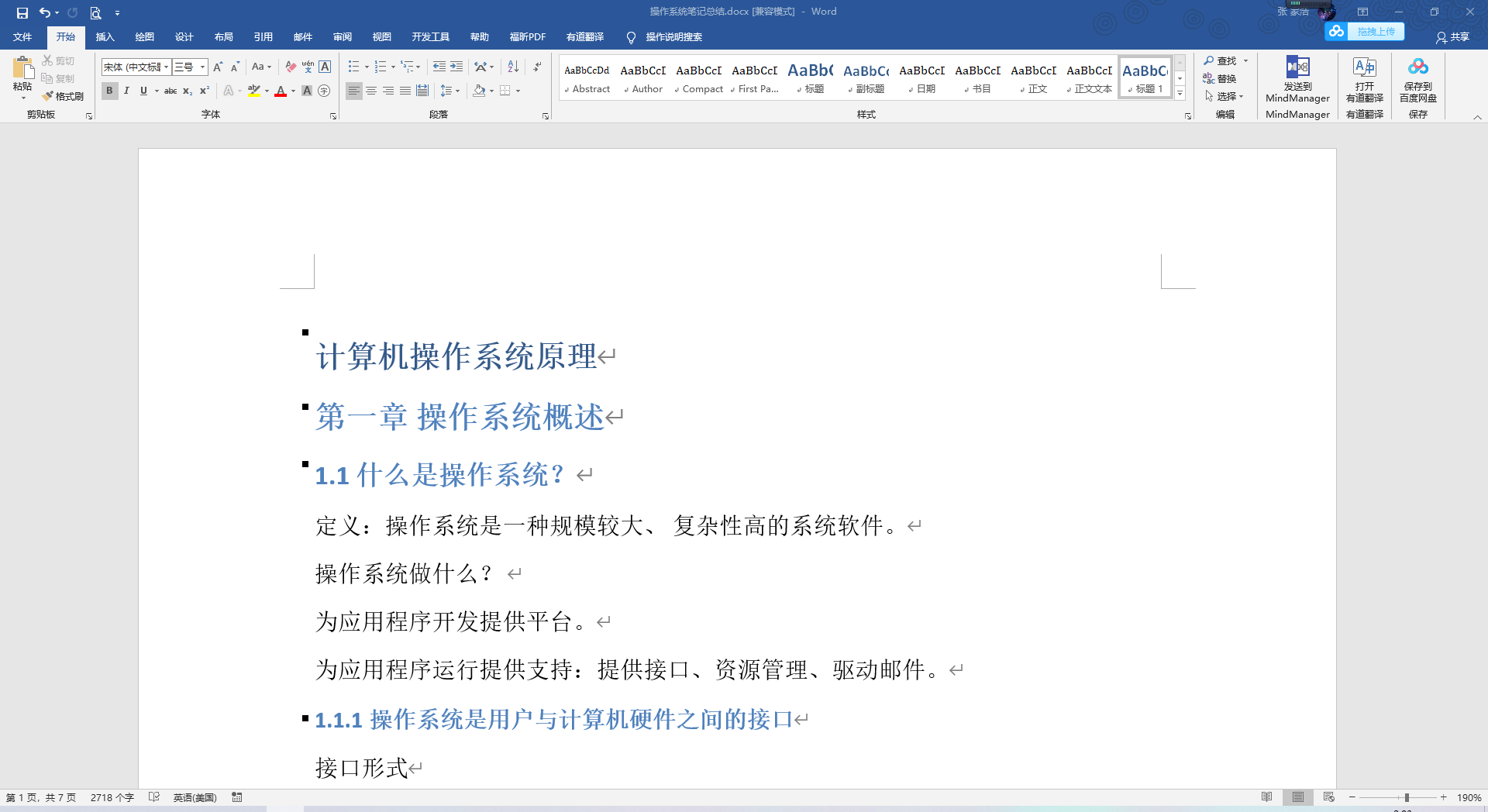Toggle bold formatting
The width and height of the screenshot is (1488, 812).
[x=109, y=91]
